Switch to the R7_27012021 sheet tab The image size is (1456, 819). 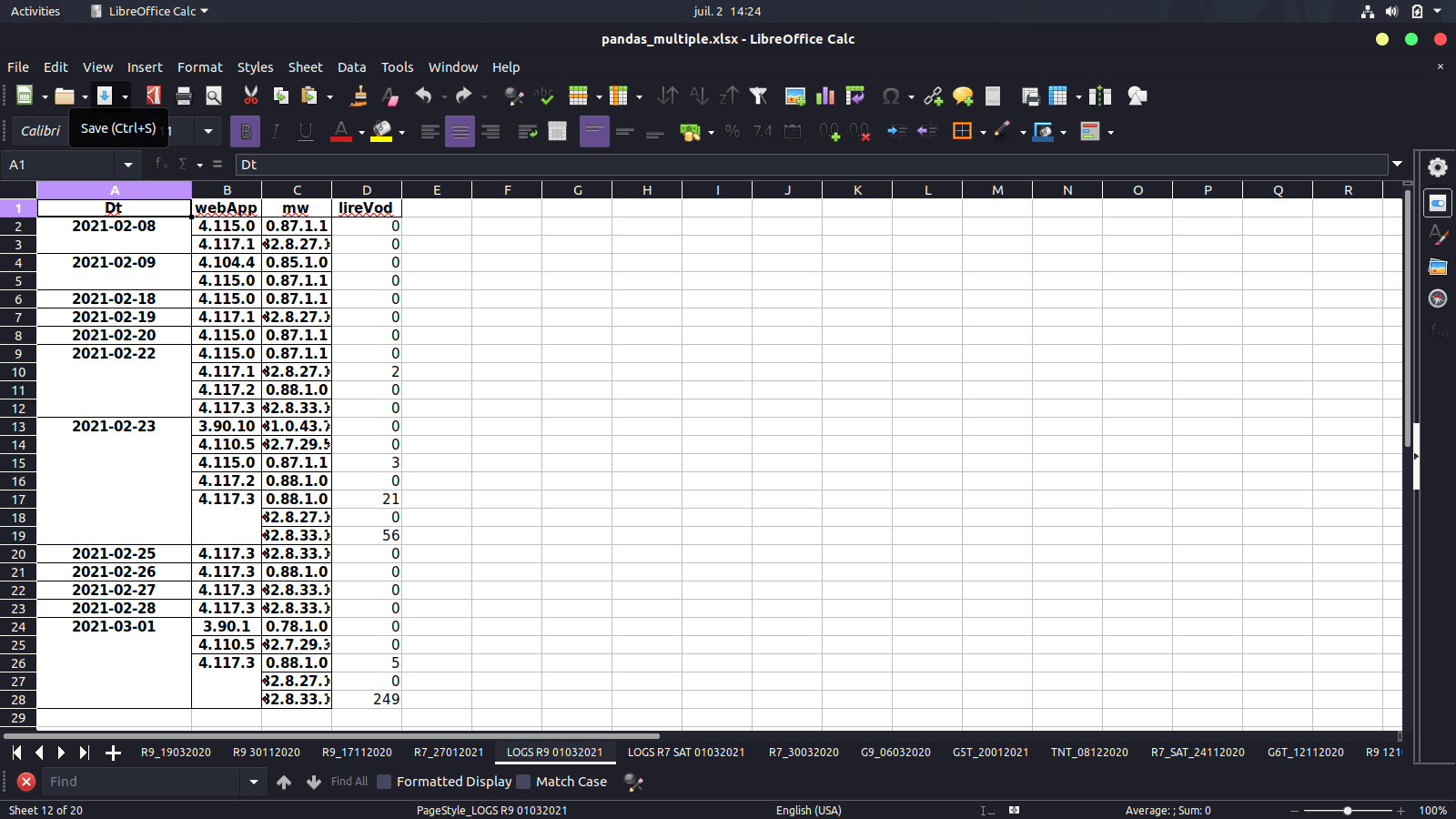tap(449, 752)
